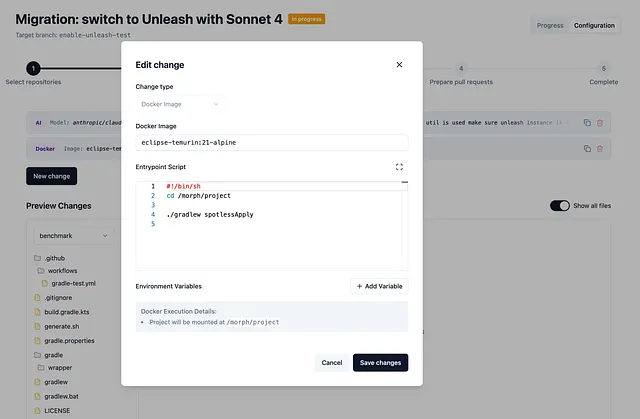Open the benchmark repository dropdown

coord(73,236)
